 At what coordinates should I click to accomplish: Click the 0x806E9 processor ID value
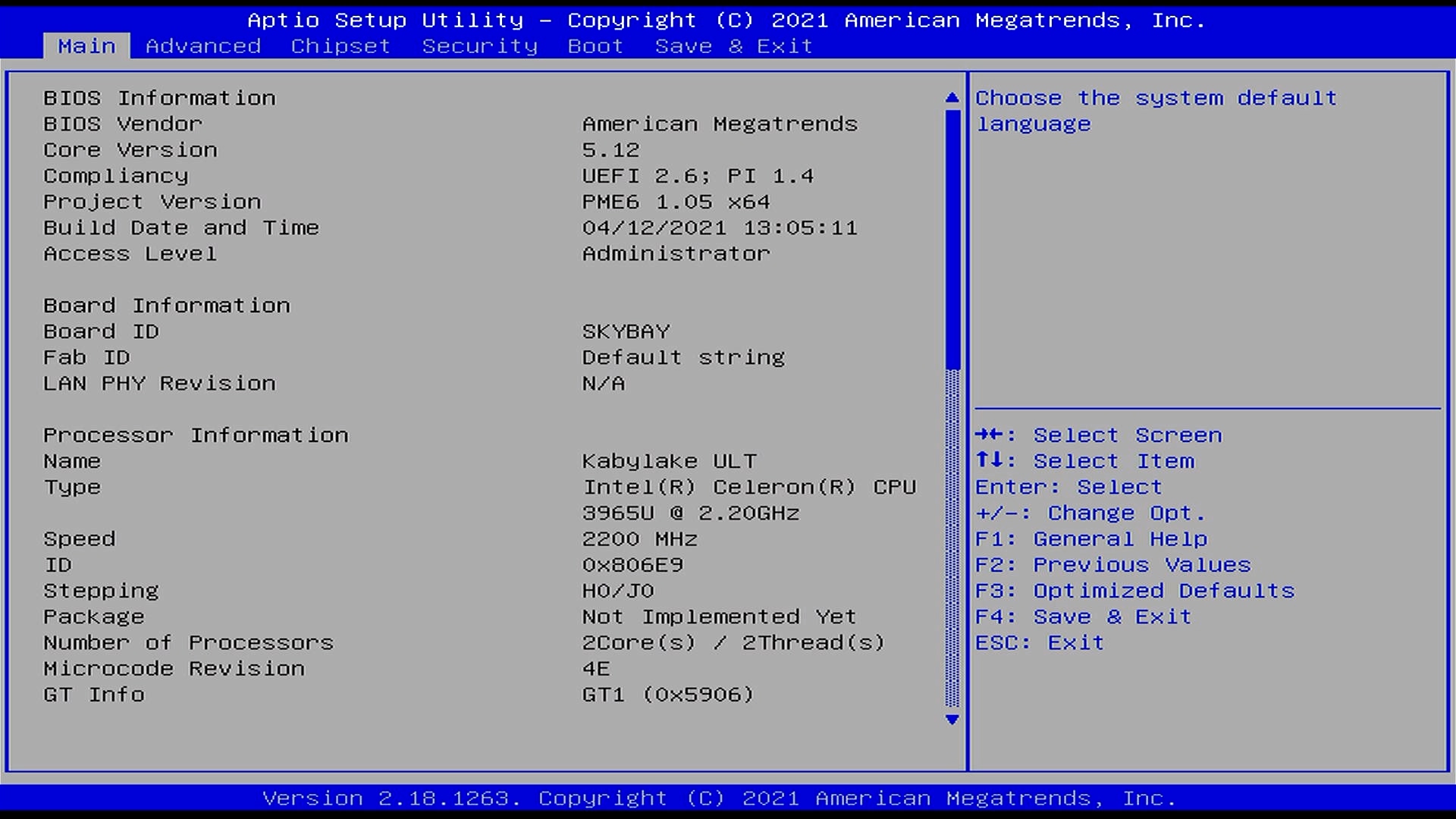[632, 565]
